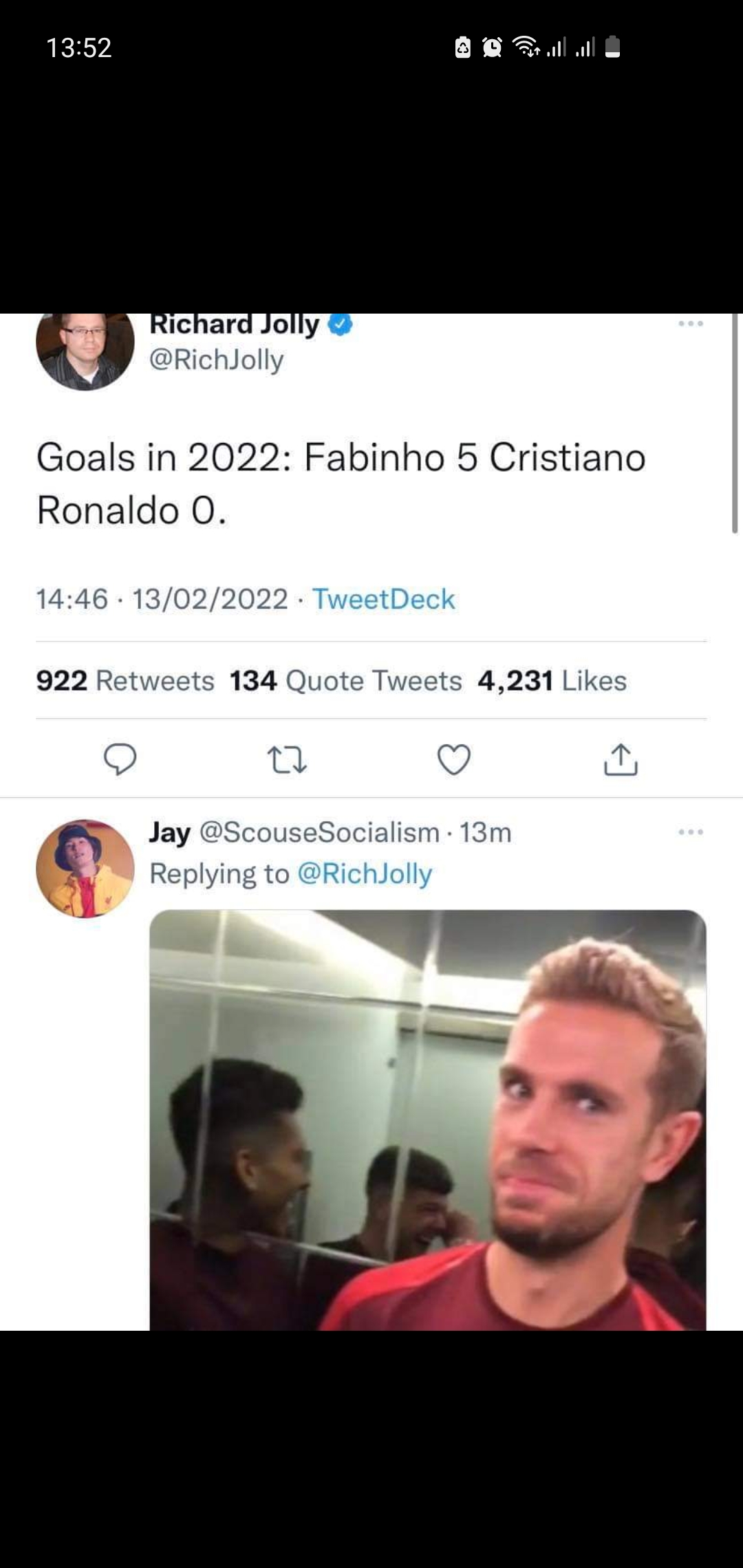Like the tweet with heart icon
This screenshot has height=1568, width=743.
(454, 759)
